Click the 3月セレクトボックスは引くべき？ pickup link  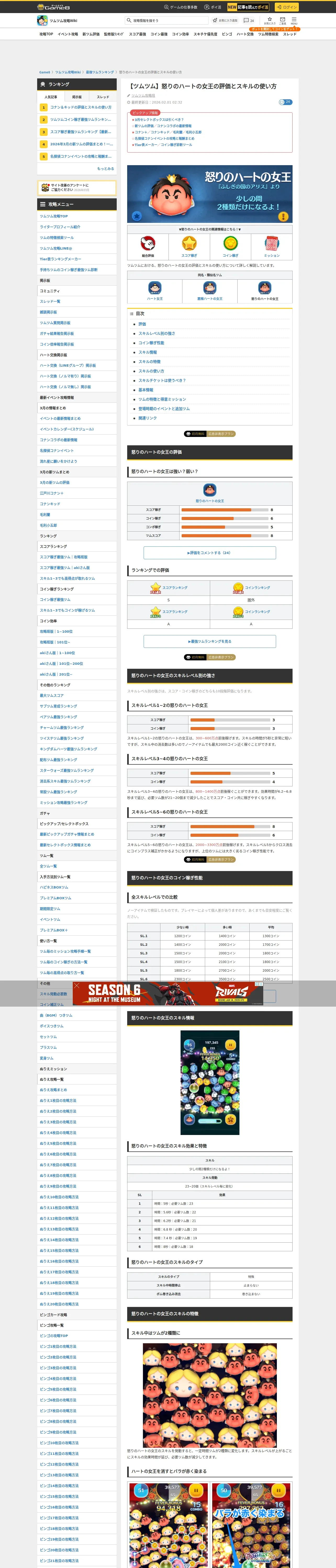pyautogui.click(x=159, y=120)
